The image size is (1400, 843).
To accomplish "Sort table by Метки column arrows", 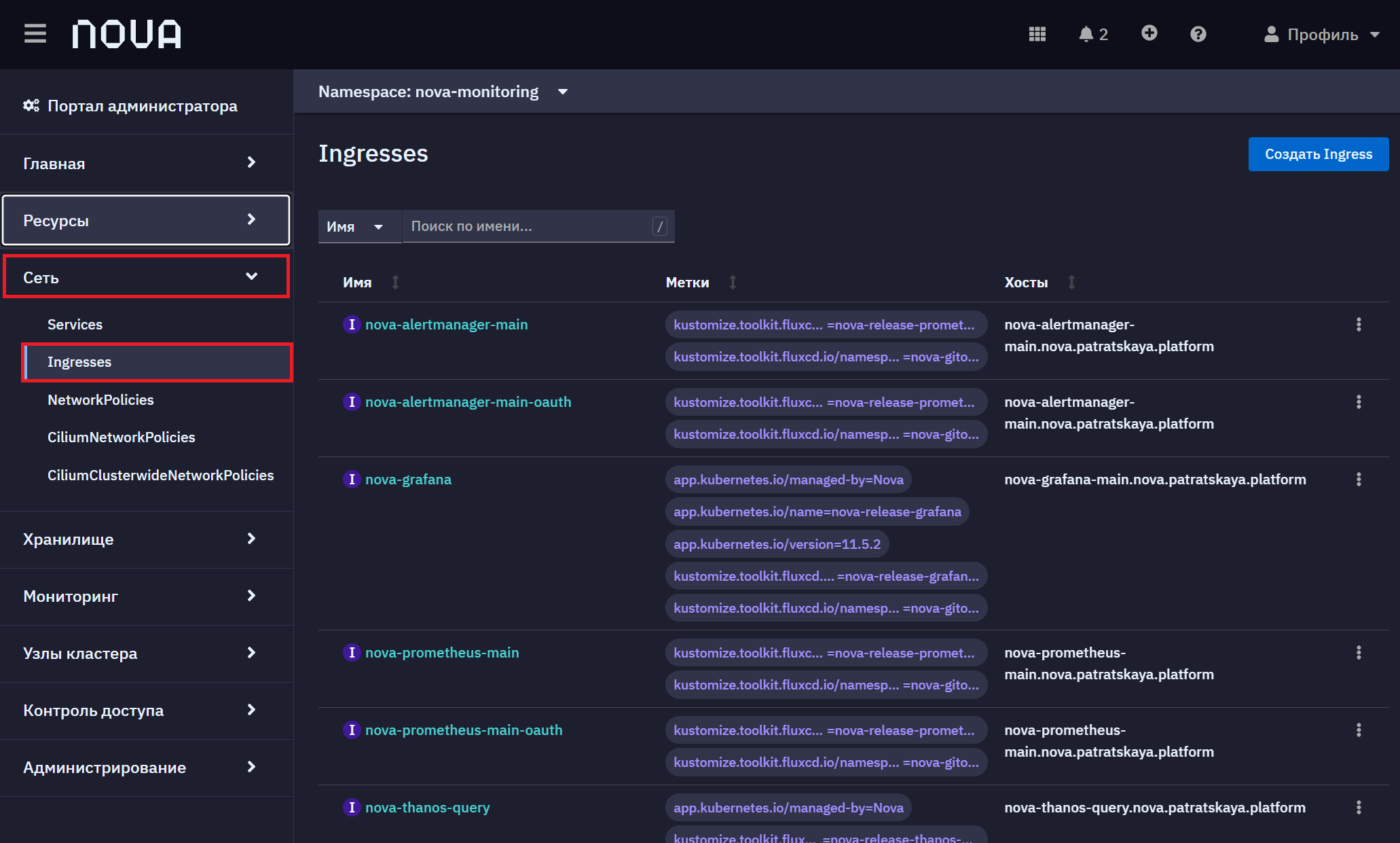I will pos(733,282).
